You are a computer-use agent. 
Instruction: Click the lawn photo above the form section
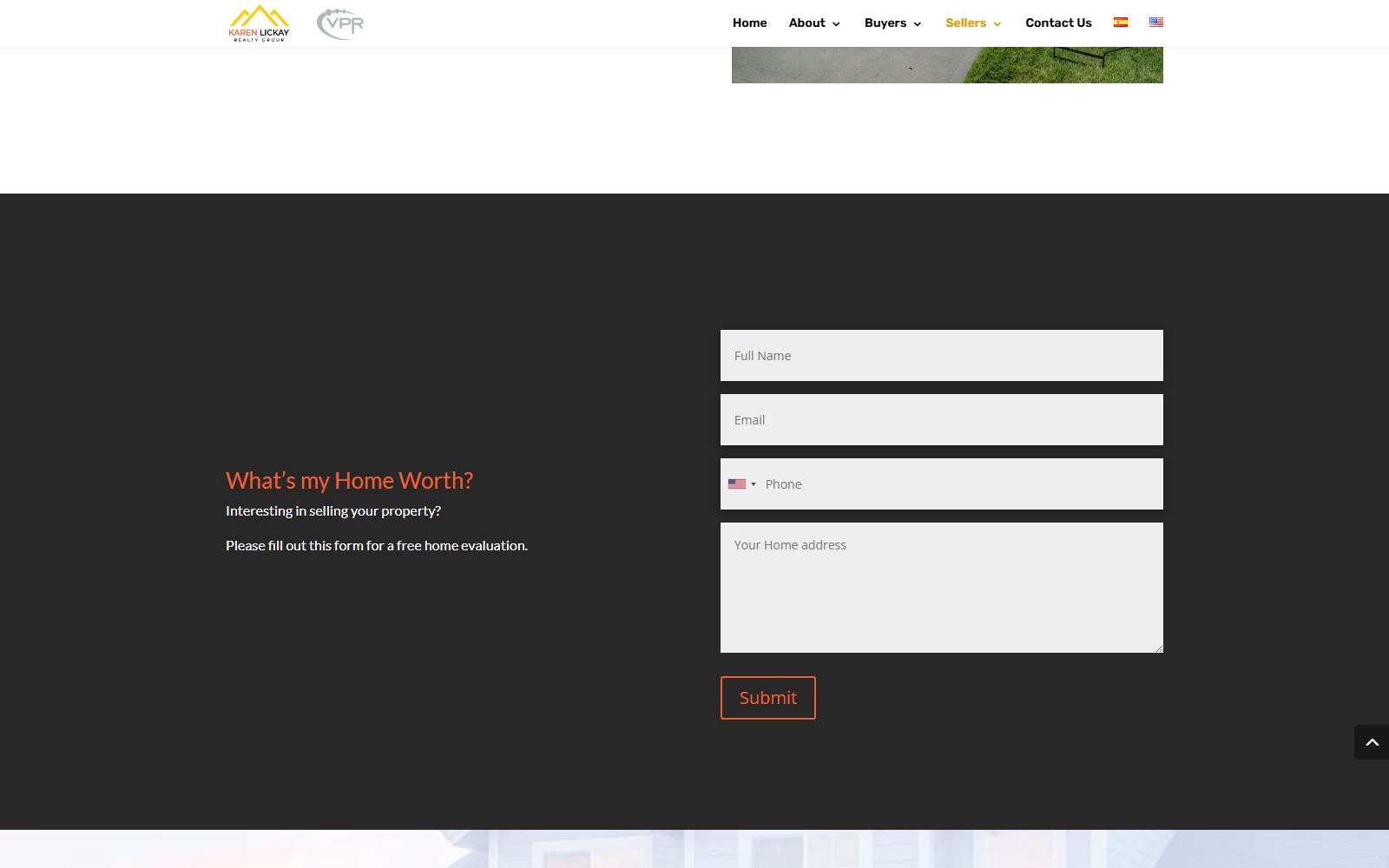click(x=947, y=65)
